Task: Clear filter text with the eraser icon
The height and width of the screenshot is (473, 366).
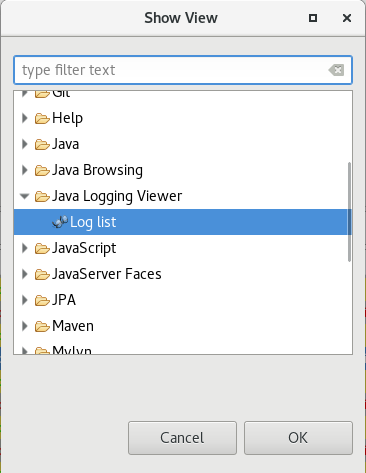Action: (x=336, y=70)
